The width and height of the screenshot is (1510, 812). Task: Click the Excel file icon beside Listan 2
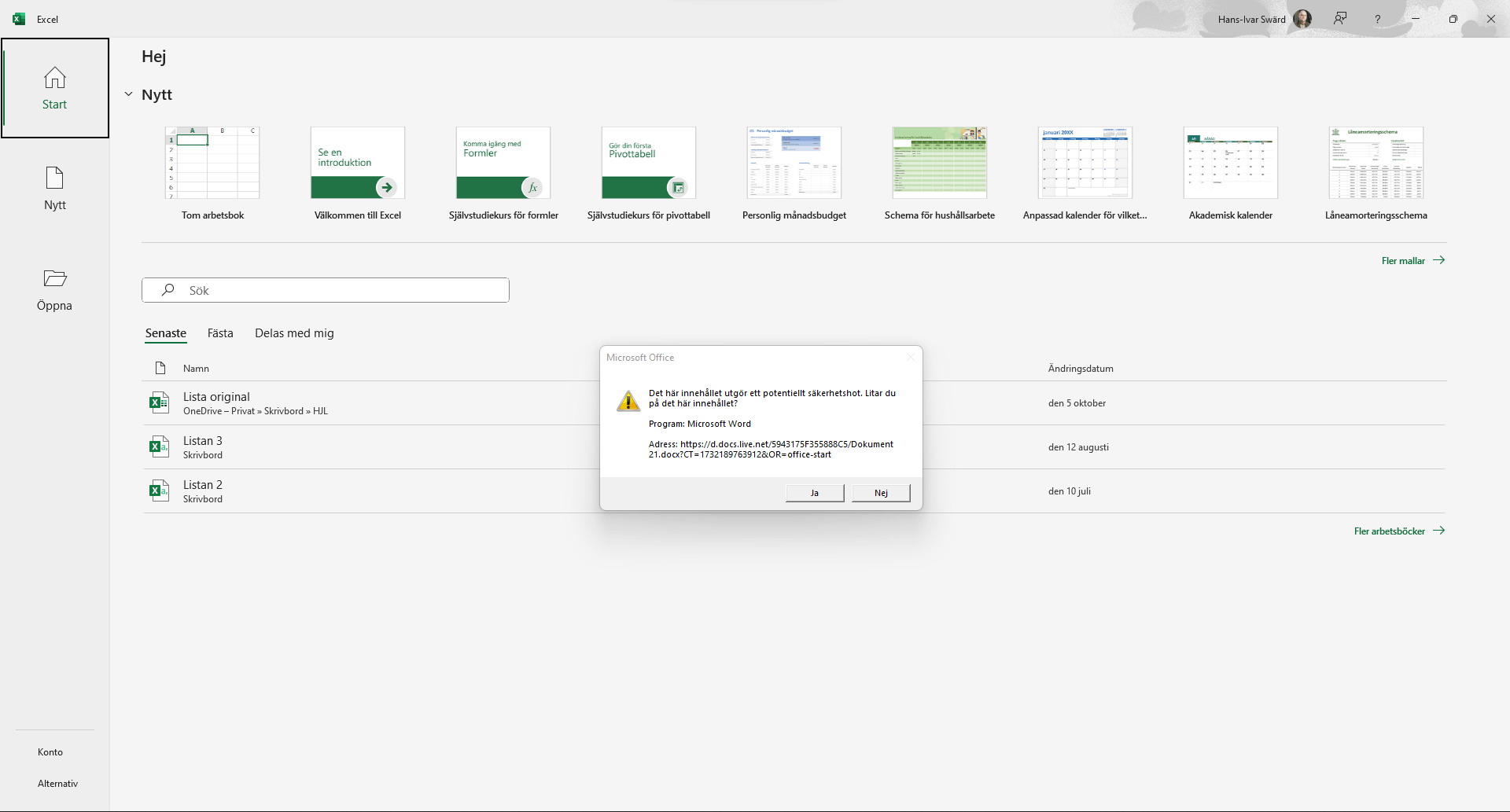160,491
